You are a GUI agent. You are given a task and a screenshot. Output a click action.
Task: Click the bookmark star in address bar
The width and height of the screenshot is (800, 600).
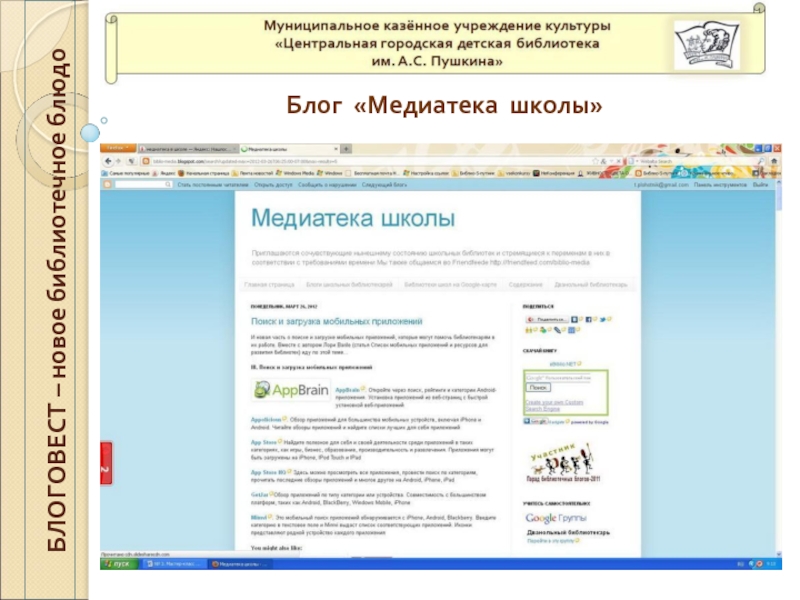[x=595, y=161]
